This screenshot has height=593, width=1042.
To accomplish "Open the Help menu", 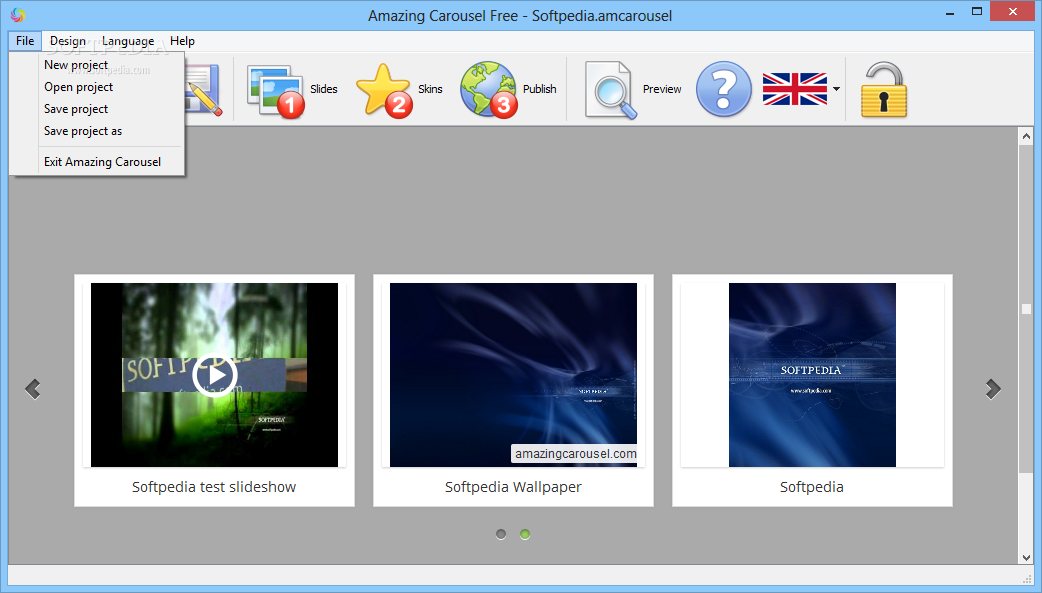I will (182, 41).
